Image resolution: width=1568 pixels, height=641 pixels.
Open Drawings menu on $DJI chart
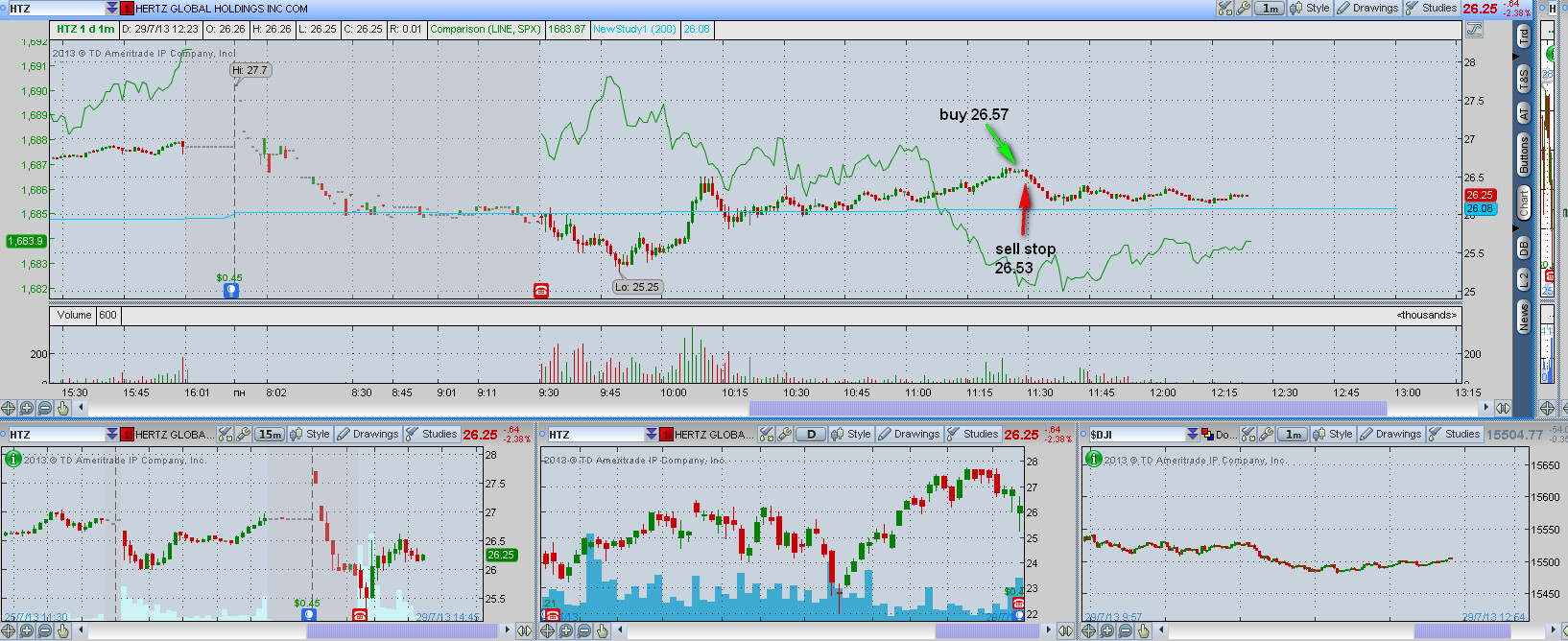(x=1390, y=435)
